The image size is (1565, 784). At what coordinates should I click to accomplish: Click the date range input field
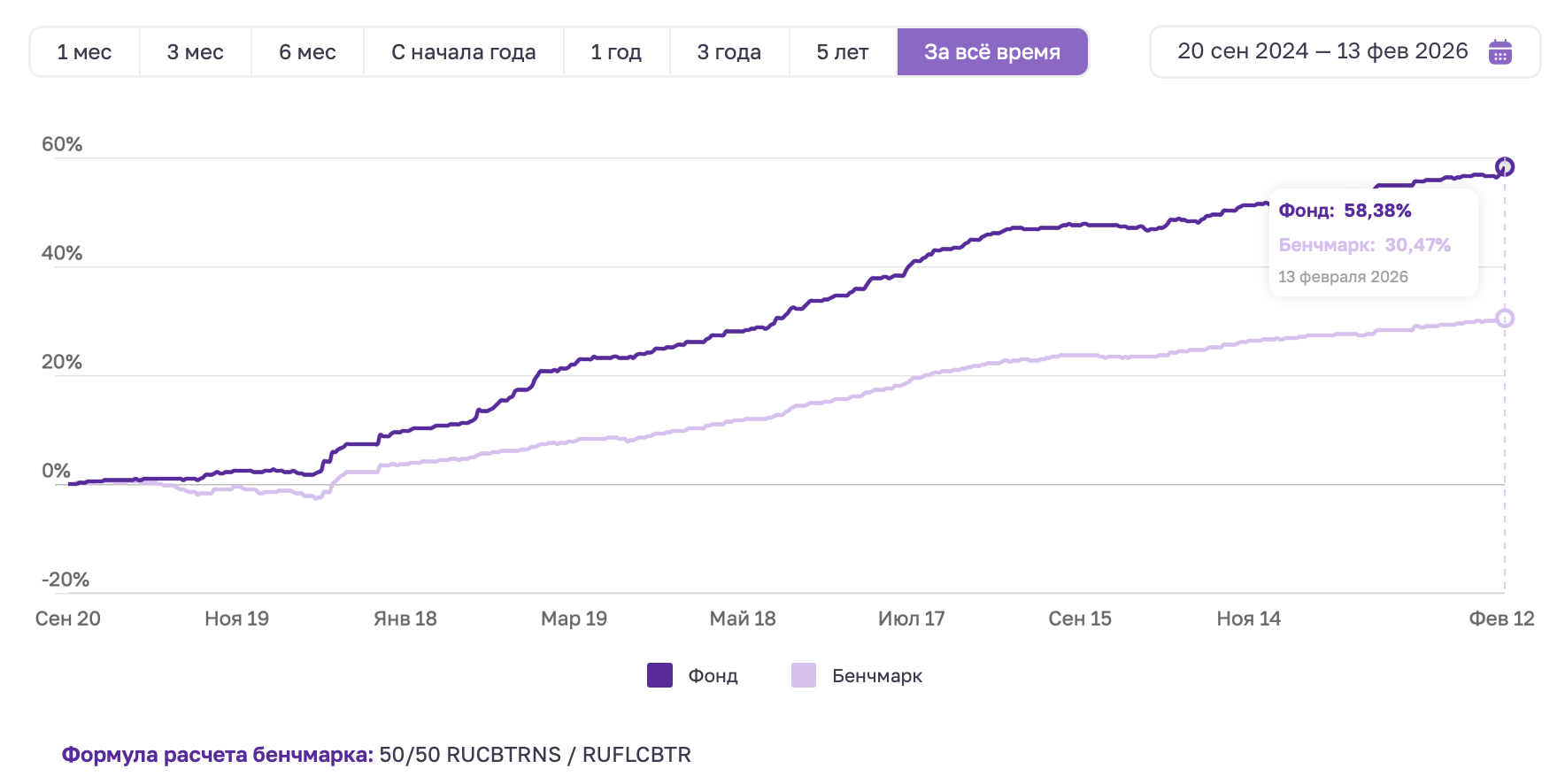(1322, 52)
